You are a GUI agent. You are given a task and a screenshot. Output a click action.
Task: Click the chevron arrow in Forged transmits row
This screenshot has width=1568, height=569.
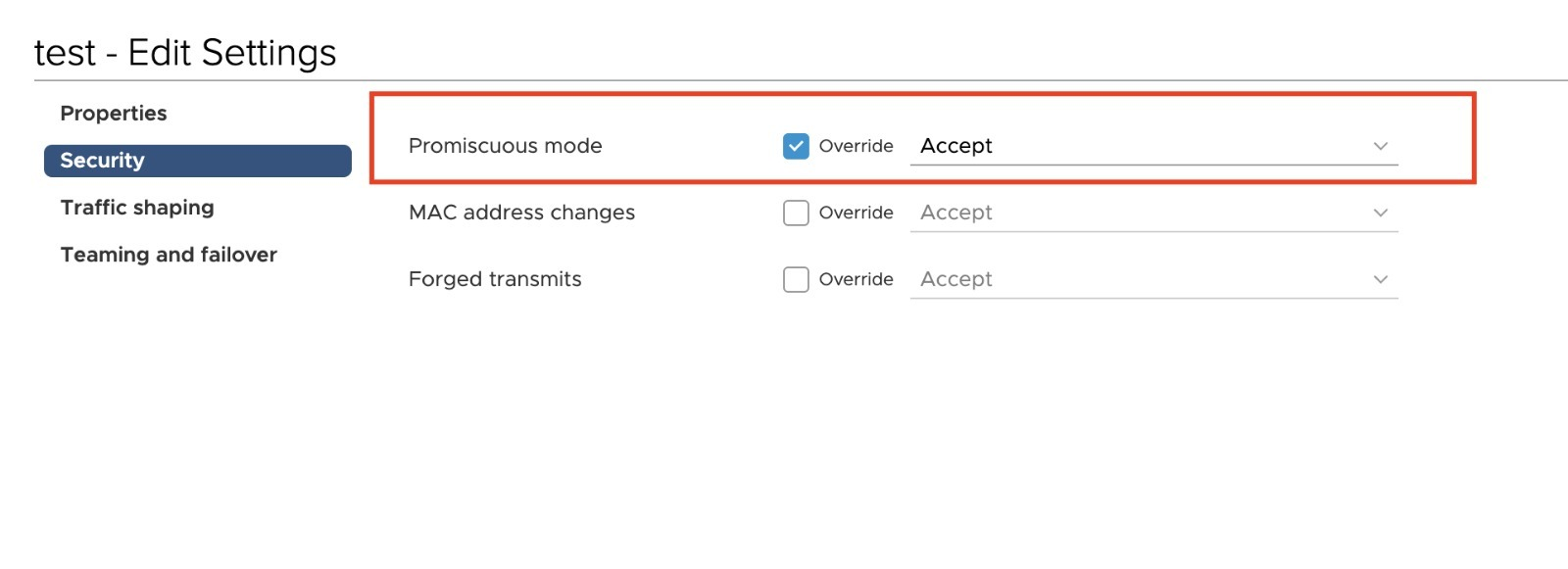click(1381, 279)
